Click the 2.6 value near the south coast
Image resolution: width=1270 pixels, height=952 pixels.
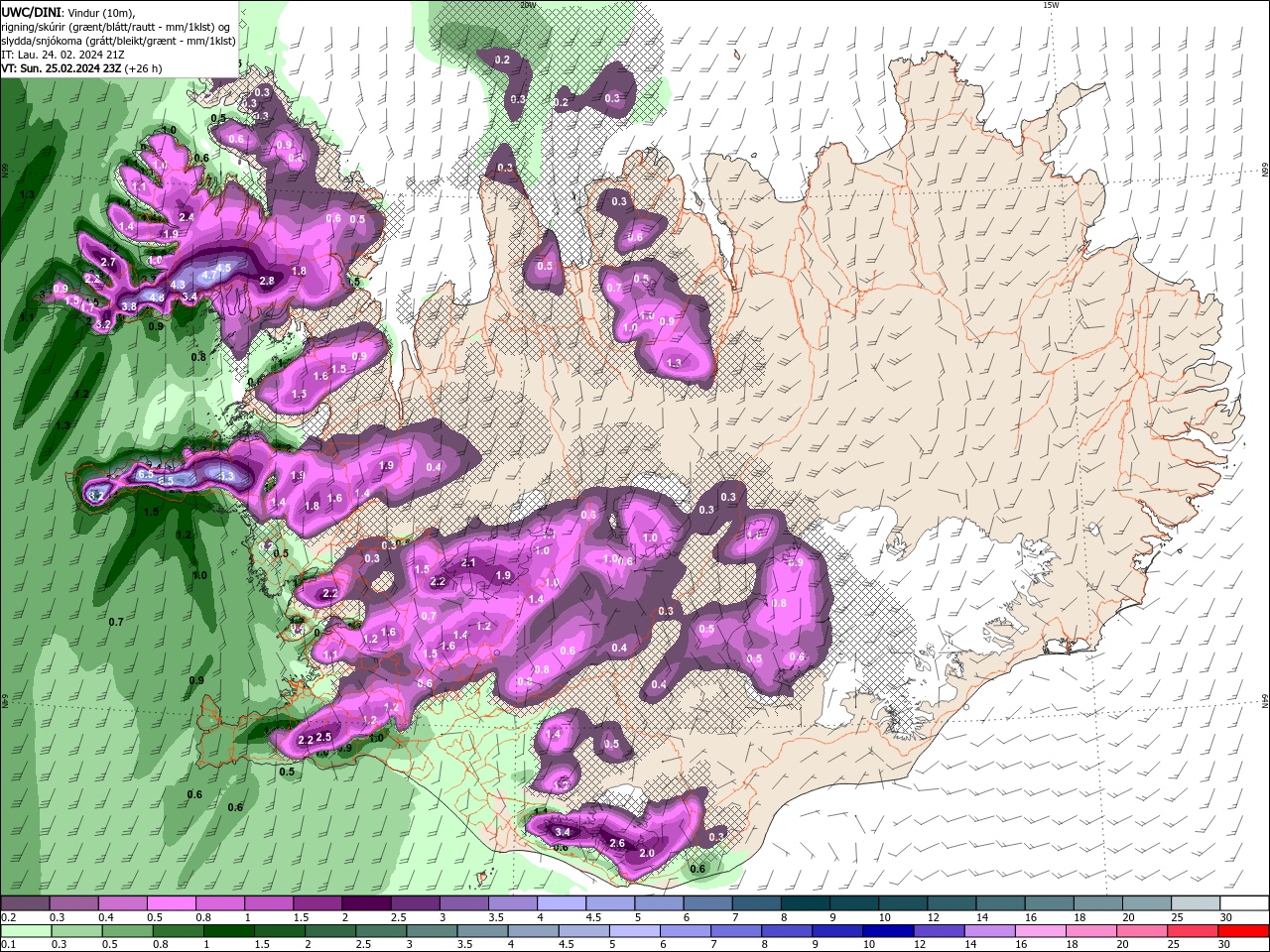pos(617,843)
